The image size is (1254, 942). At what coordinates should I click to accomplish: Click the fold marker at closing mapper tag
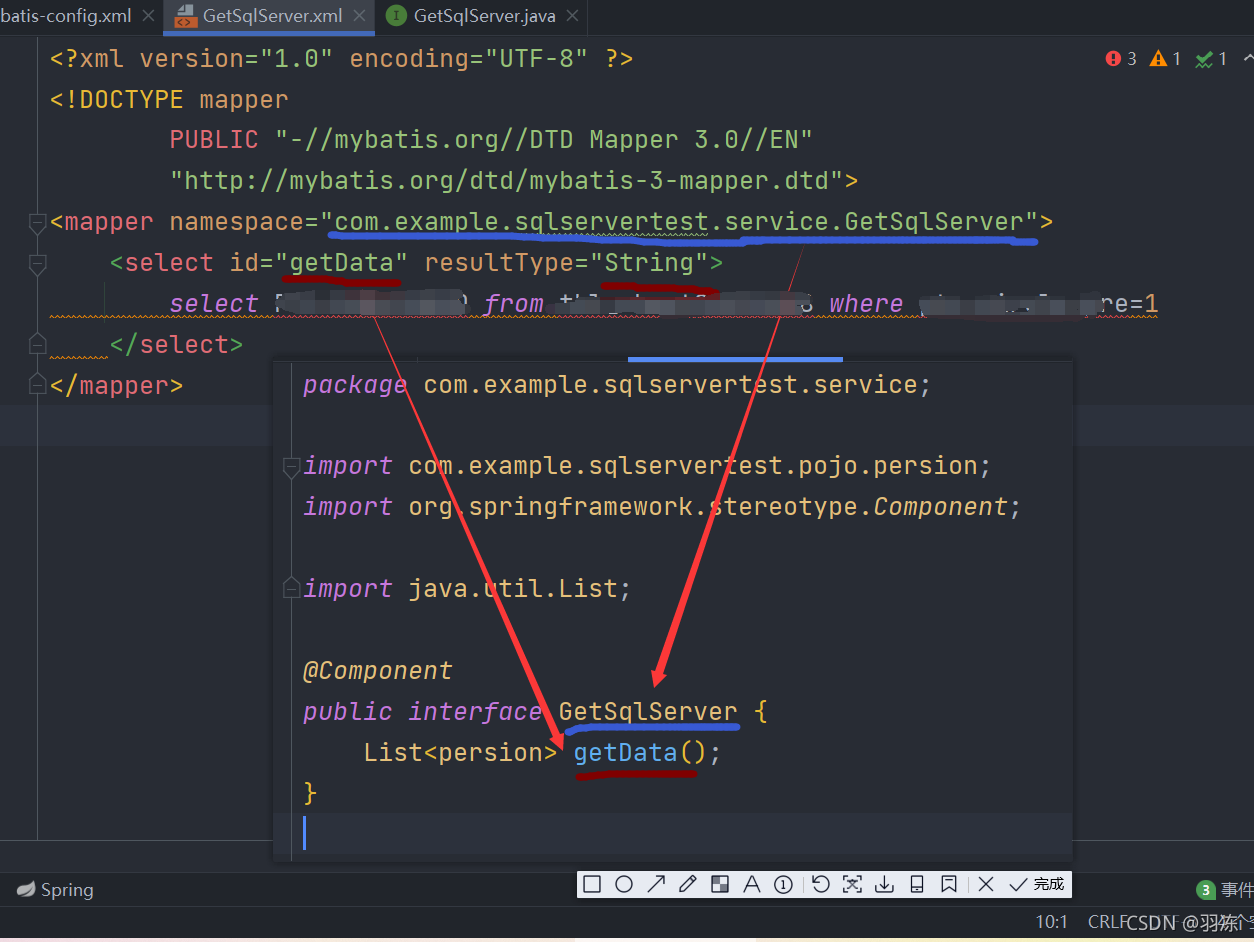(37, 385)
